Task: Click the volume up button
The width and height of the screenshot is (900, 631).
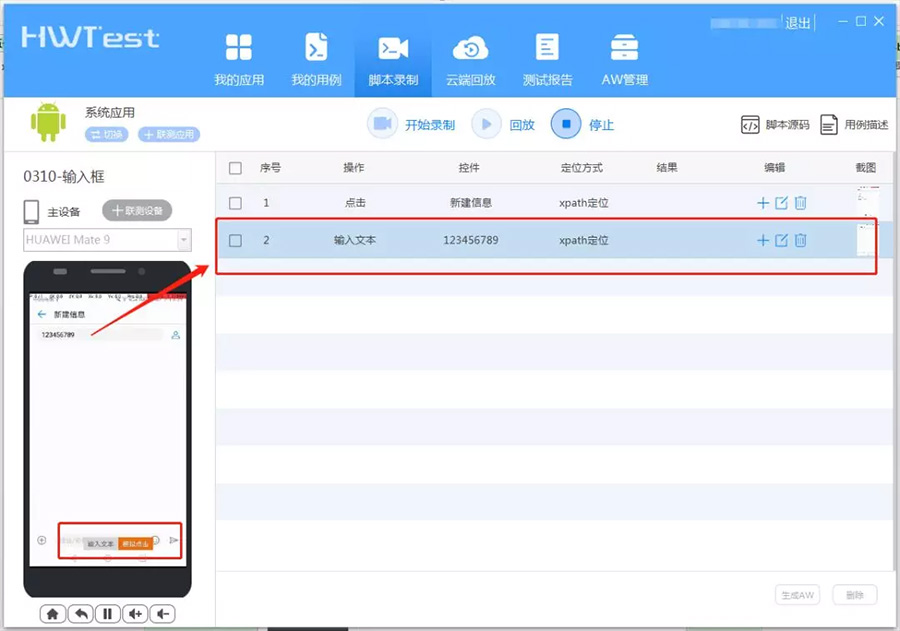Action: (135, 614)
